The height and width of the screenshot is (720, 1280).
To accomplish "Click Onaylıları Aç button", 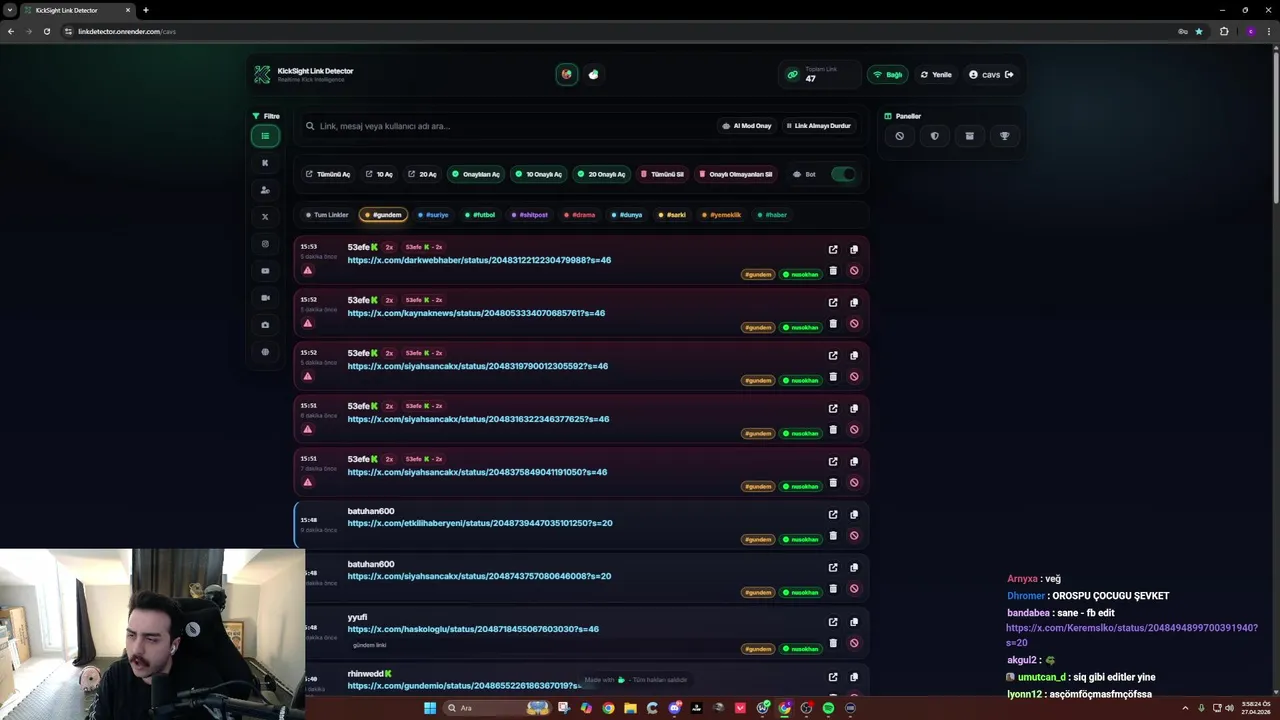I will (475, 174).
